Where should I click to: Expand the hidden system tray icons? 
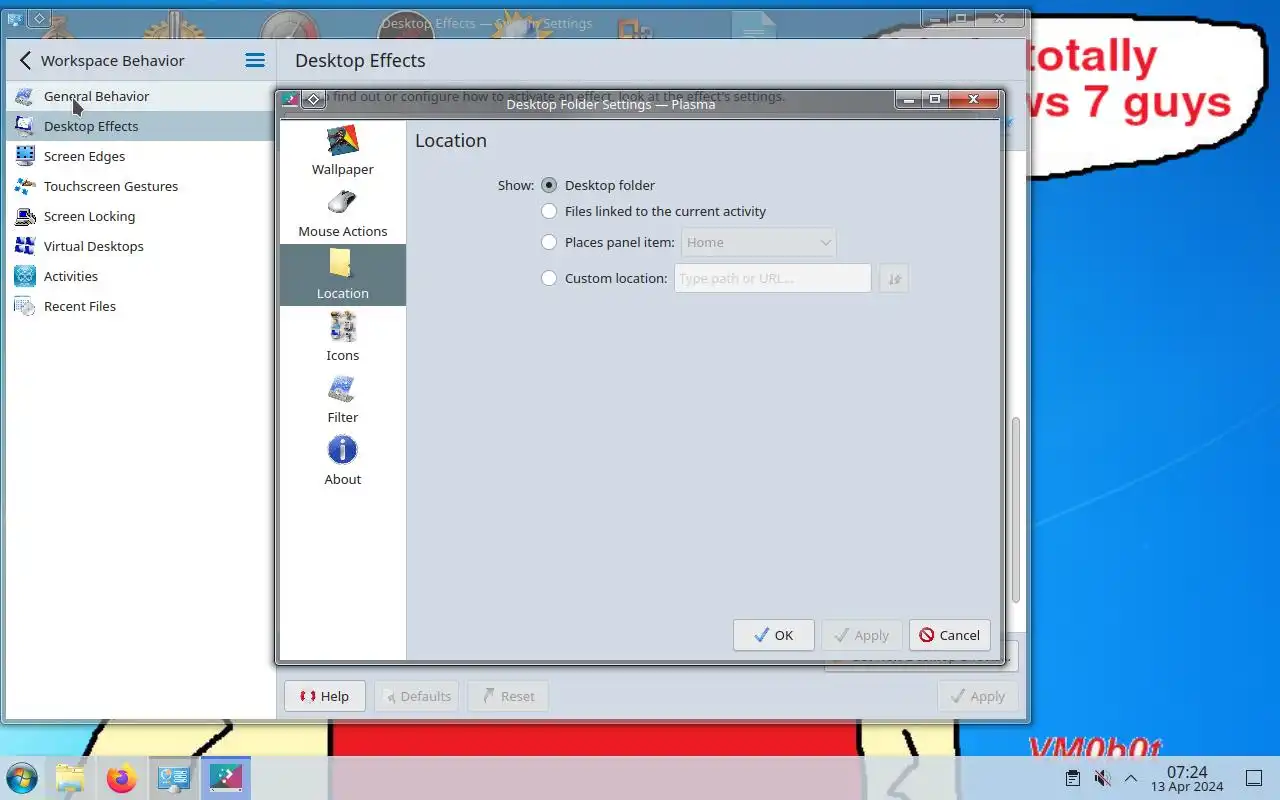pos(1131,778)
